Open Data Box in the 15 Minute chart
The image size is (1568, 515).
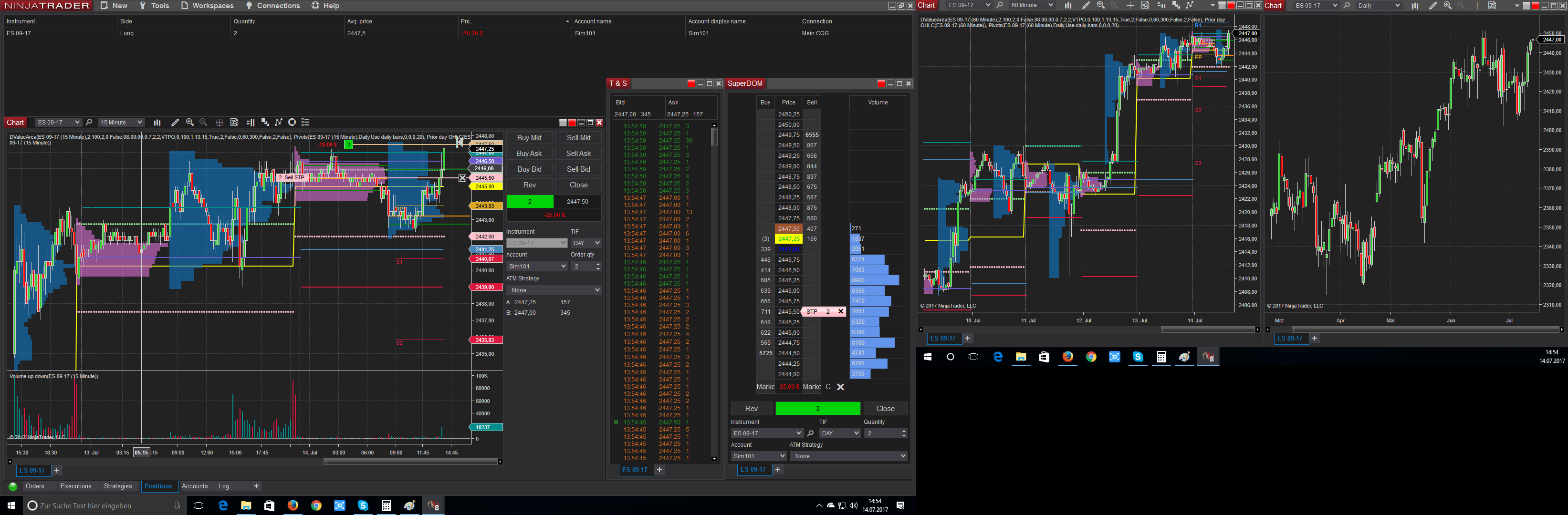click(x=234, y=122)
